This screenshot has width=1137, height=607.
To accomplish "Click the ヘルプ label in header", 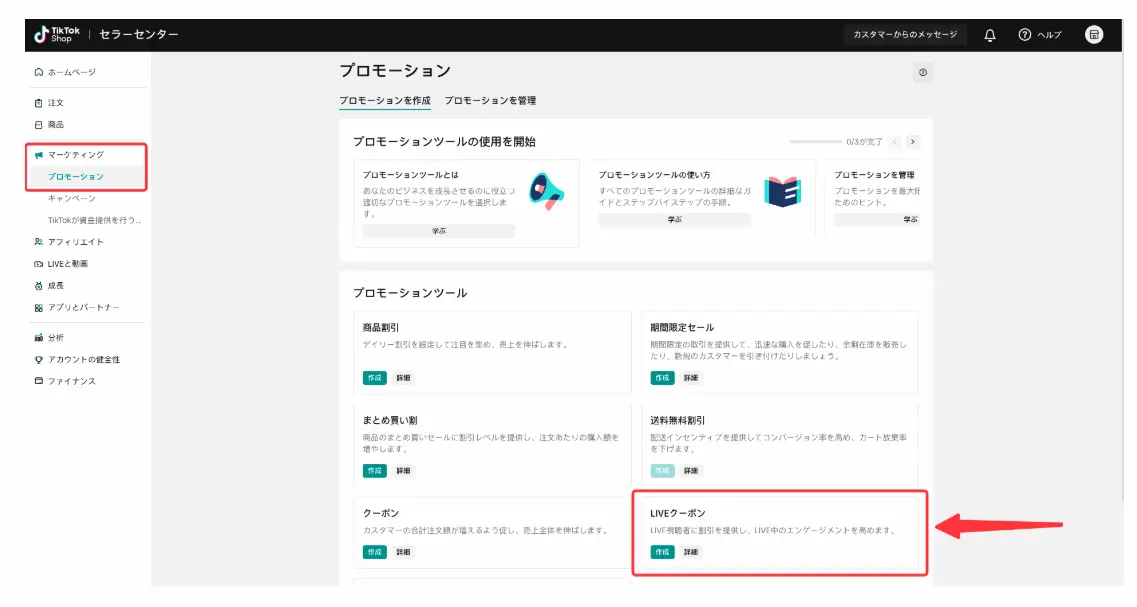I will click(1049, 35).
